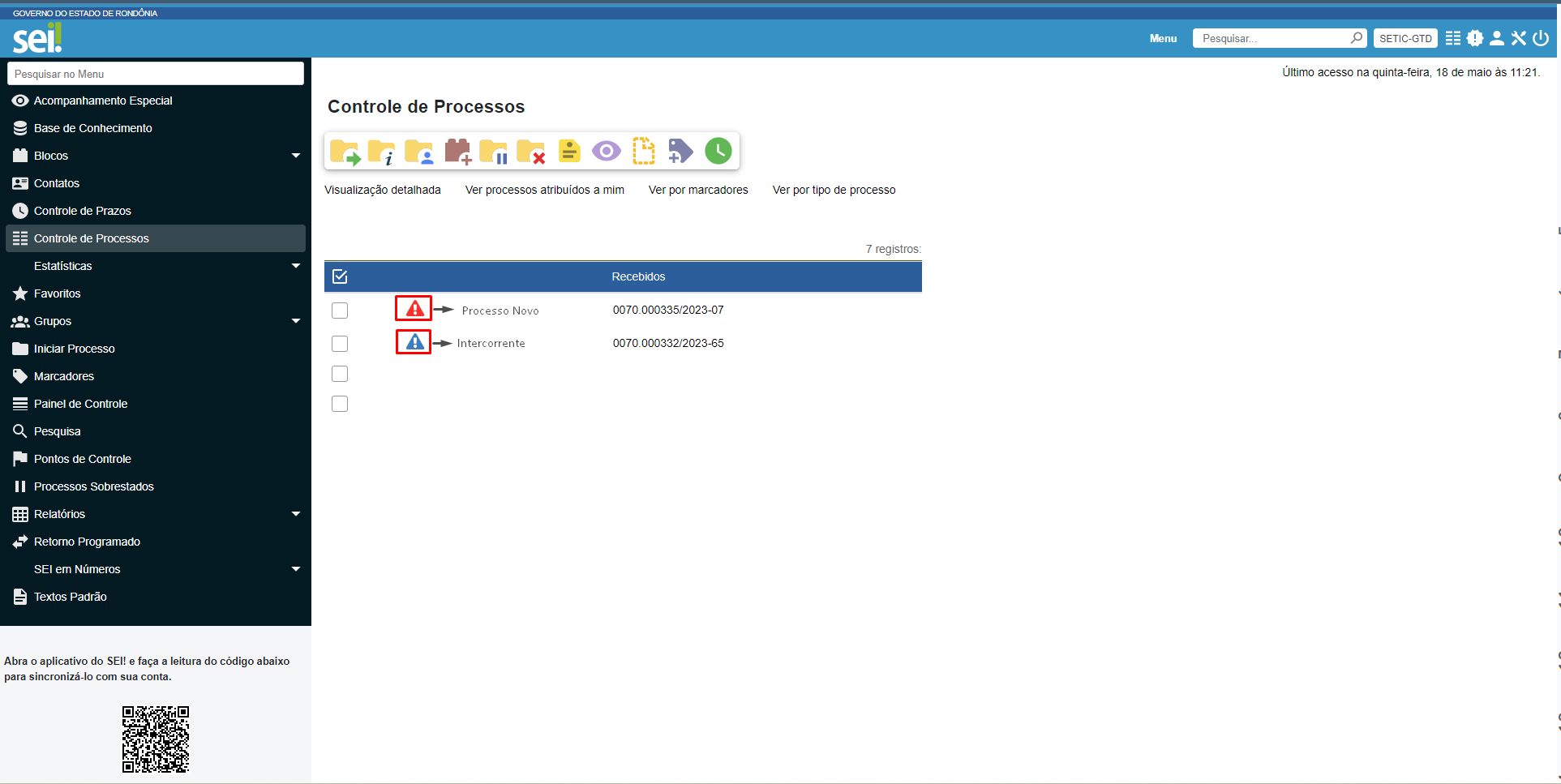The image size is (1561, 784).
Task: Click the folder with red X icon
Action: [531, 152]
